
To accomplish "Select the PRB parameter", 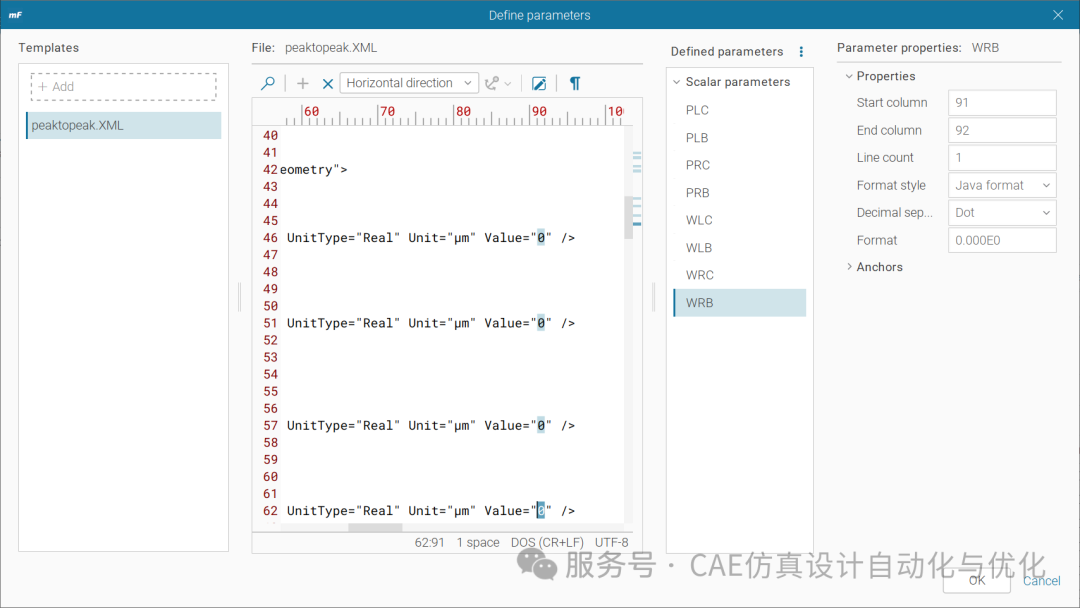I will click(740, 193).
